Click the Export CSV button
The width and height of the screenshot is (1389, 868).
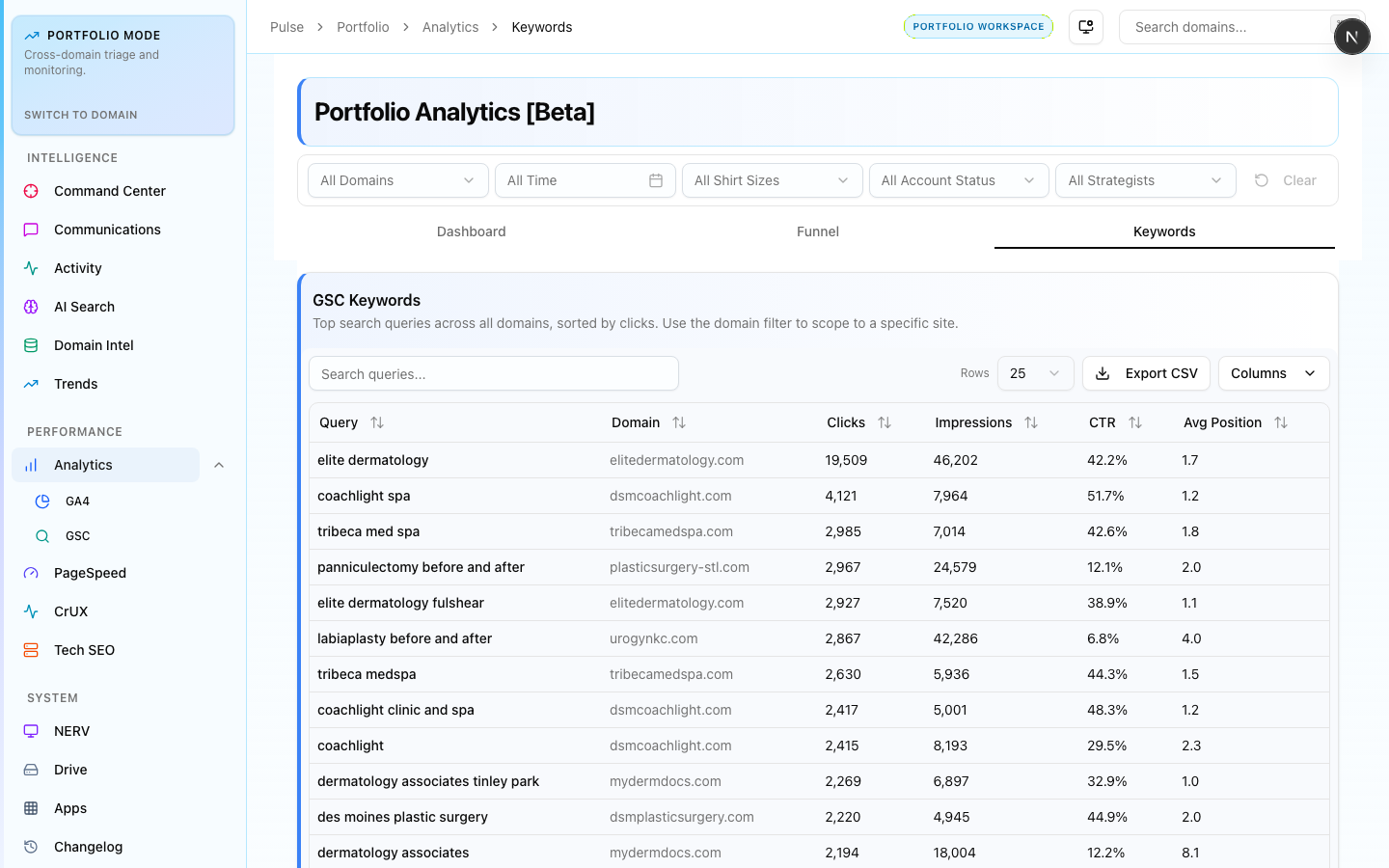(x=1146, y=373)
